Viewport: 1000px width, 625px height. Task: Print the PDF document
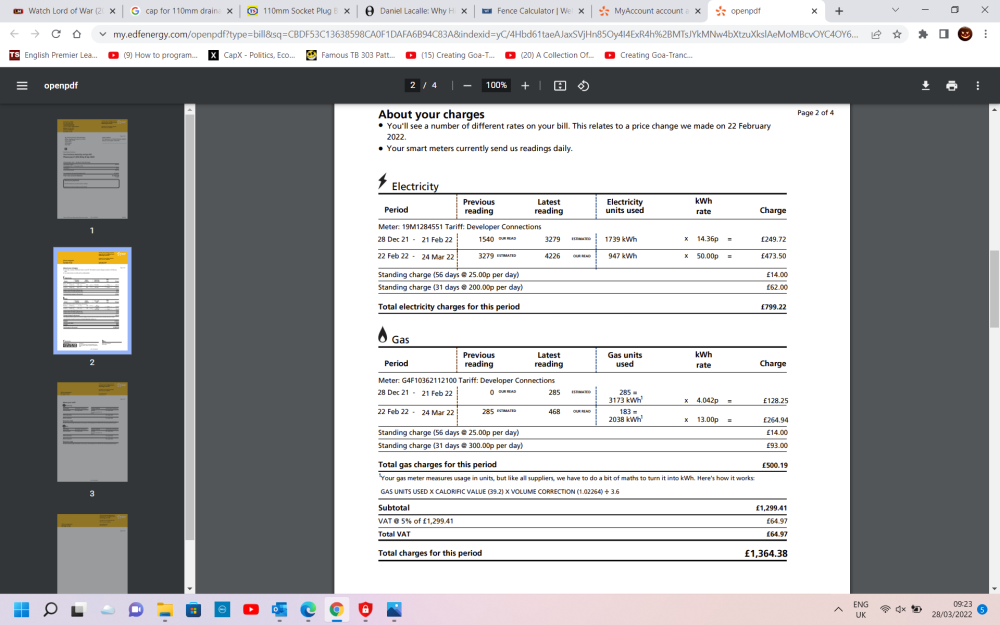tap(952, 85)
